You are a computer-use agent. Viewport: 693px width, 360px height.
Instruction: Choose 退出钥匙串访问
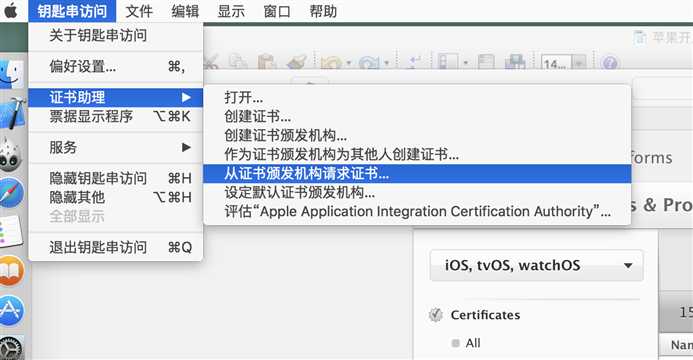[x=116, y=247]
